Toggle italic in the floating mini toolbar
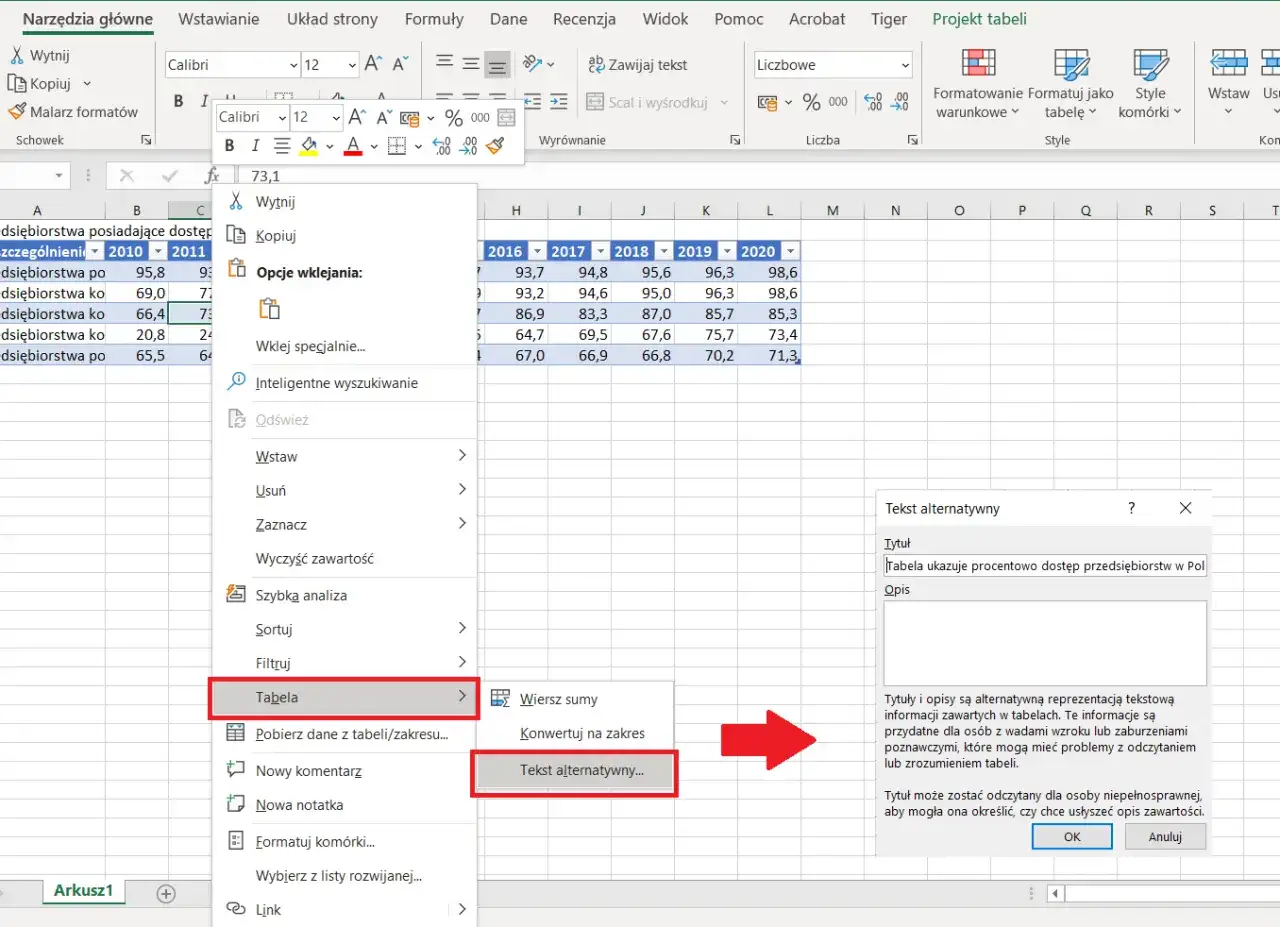This screenshot has width=1280, height=927. click(255, 147)
